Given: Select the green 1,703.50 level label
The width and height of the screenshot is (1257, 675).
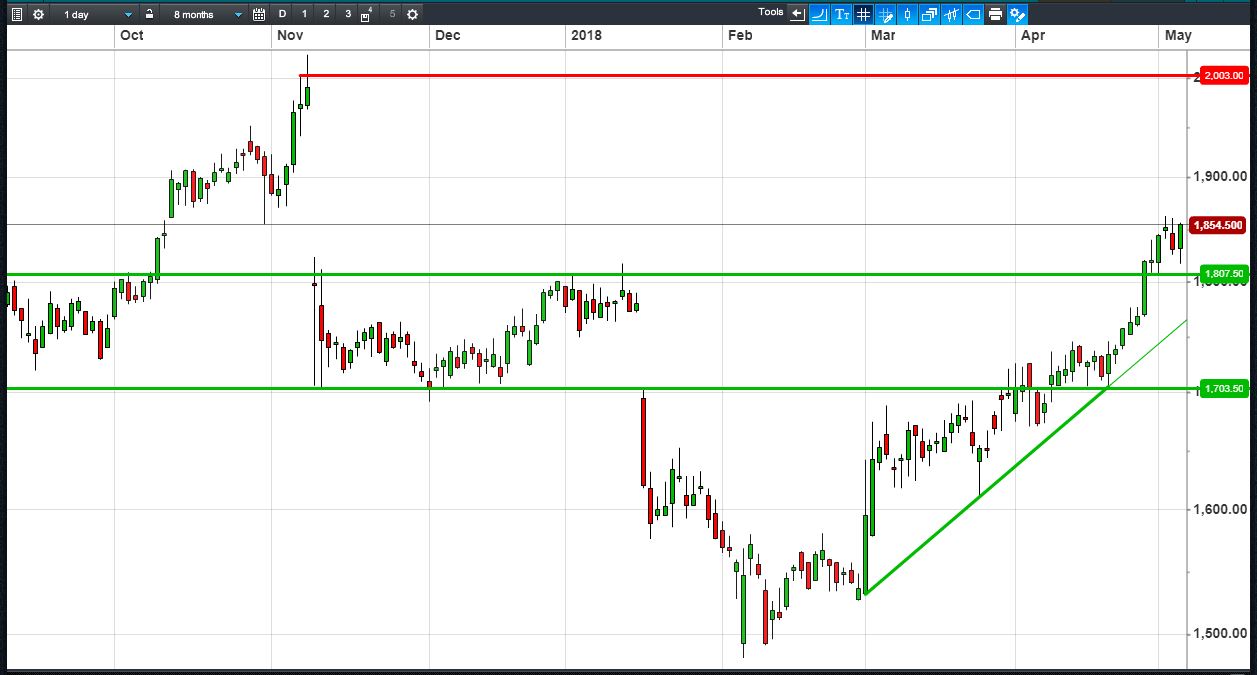Looking at the screenshot, I should click(x=1224, y=388).
